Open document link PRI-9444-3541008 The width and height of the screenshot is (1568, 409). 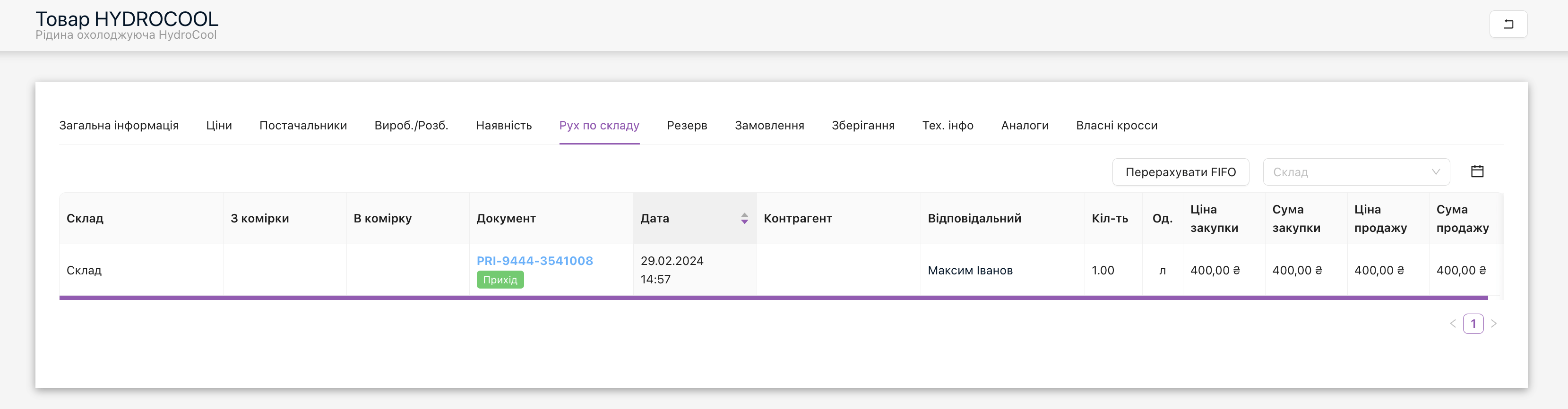(534, 261)
